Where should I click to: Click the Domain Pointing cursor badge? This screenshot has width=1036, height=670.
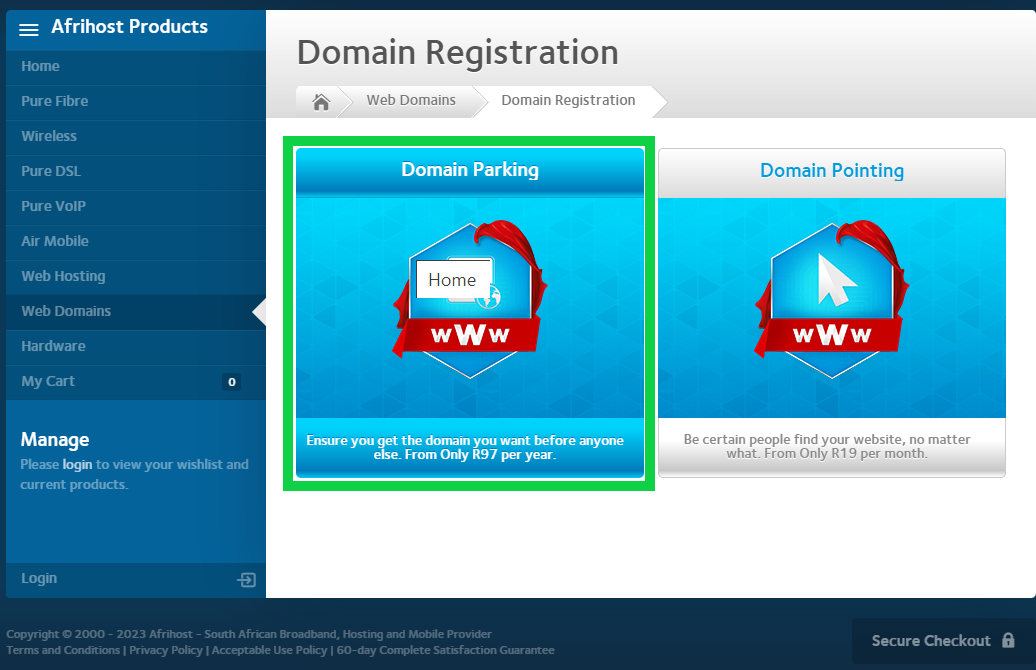831,299
